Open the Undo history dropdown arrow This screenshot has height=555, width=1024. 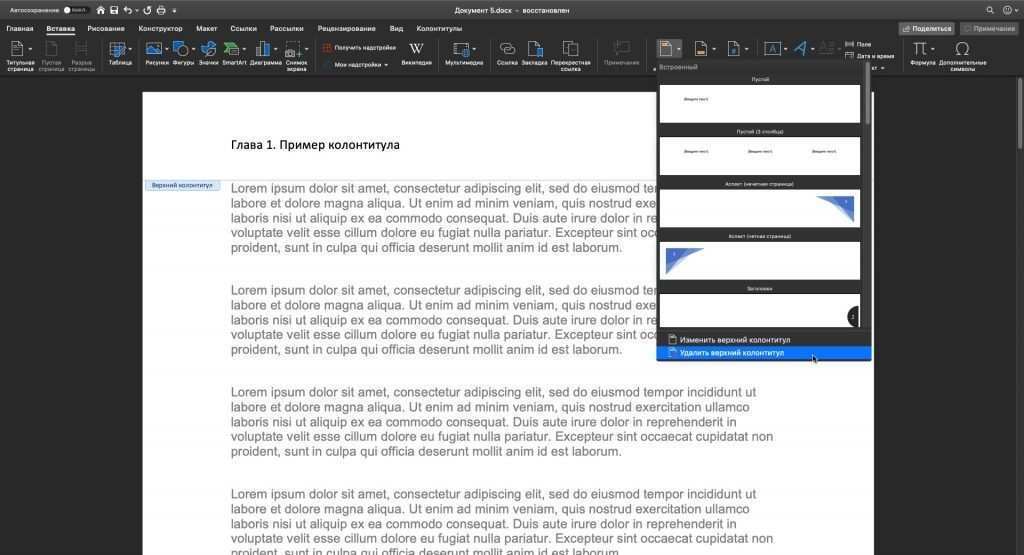pos(136,11)
